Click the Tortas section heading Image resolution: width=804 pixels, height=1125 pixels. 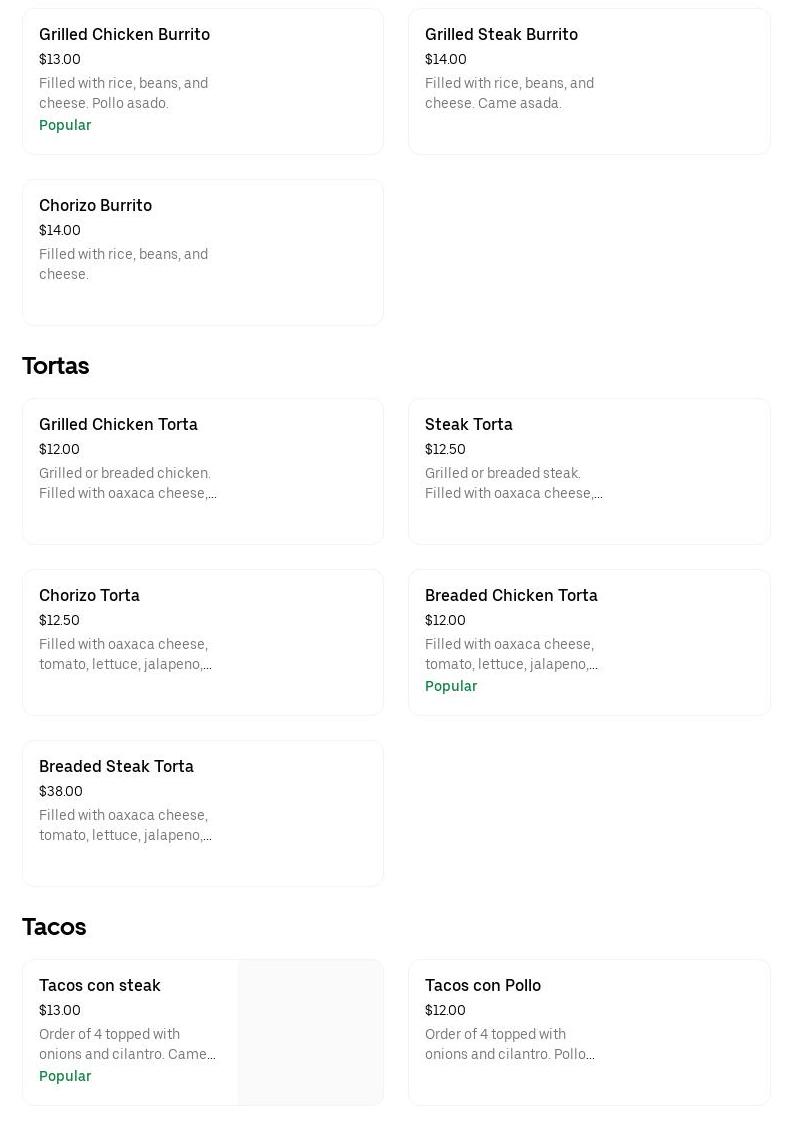pyautogui.click(x=56, y=366)
